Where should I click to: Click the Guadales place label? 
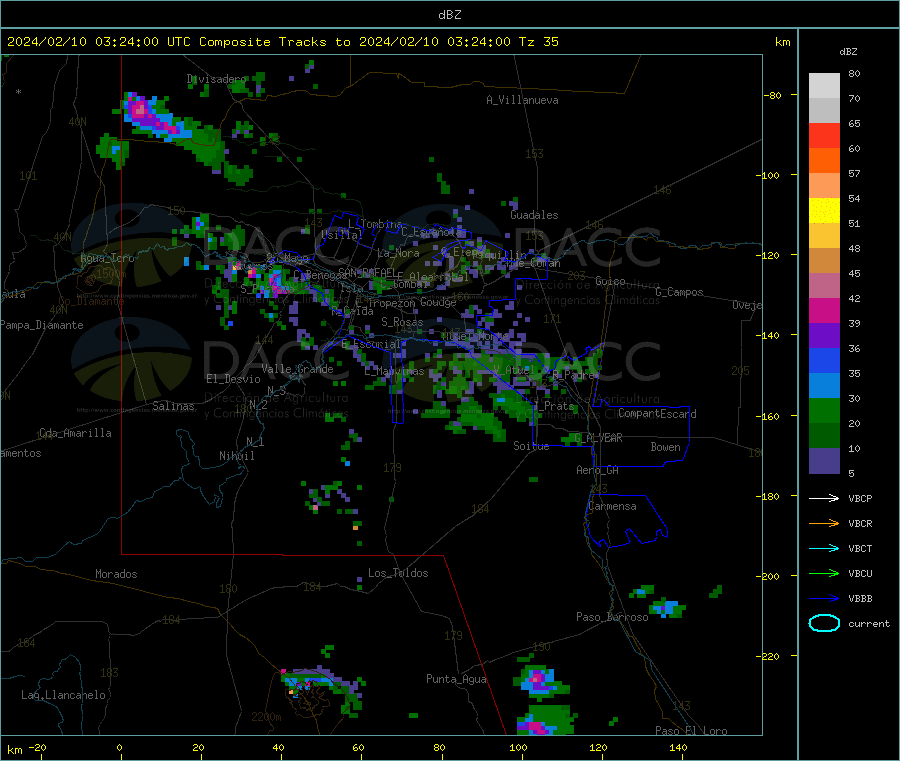pos(534,215)
